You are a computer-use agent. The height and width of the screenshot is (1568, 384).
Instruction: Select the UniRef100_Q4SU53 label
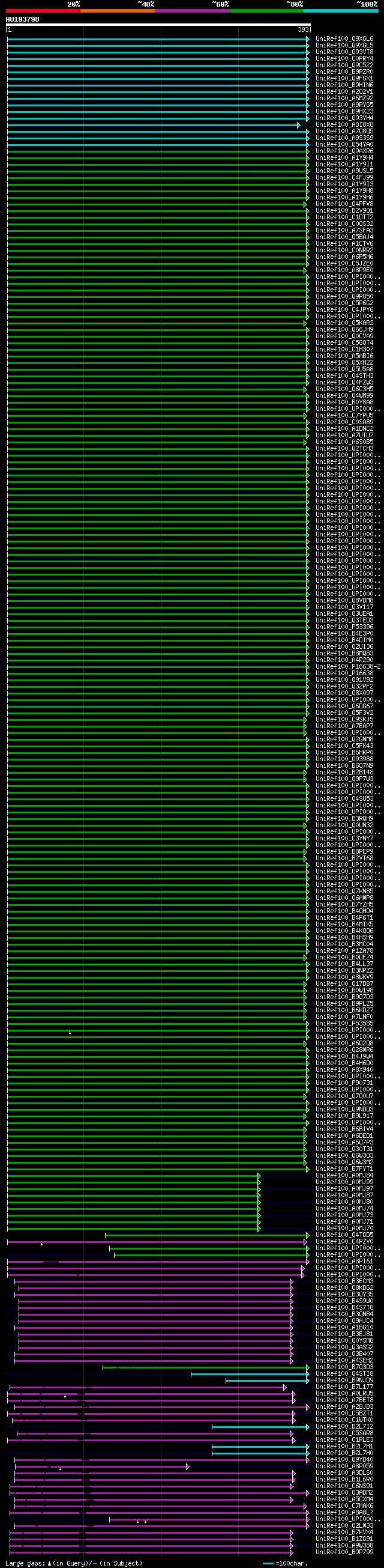344,798
